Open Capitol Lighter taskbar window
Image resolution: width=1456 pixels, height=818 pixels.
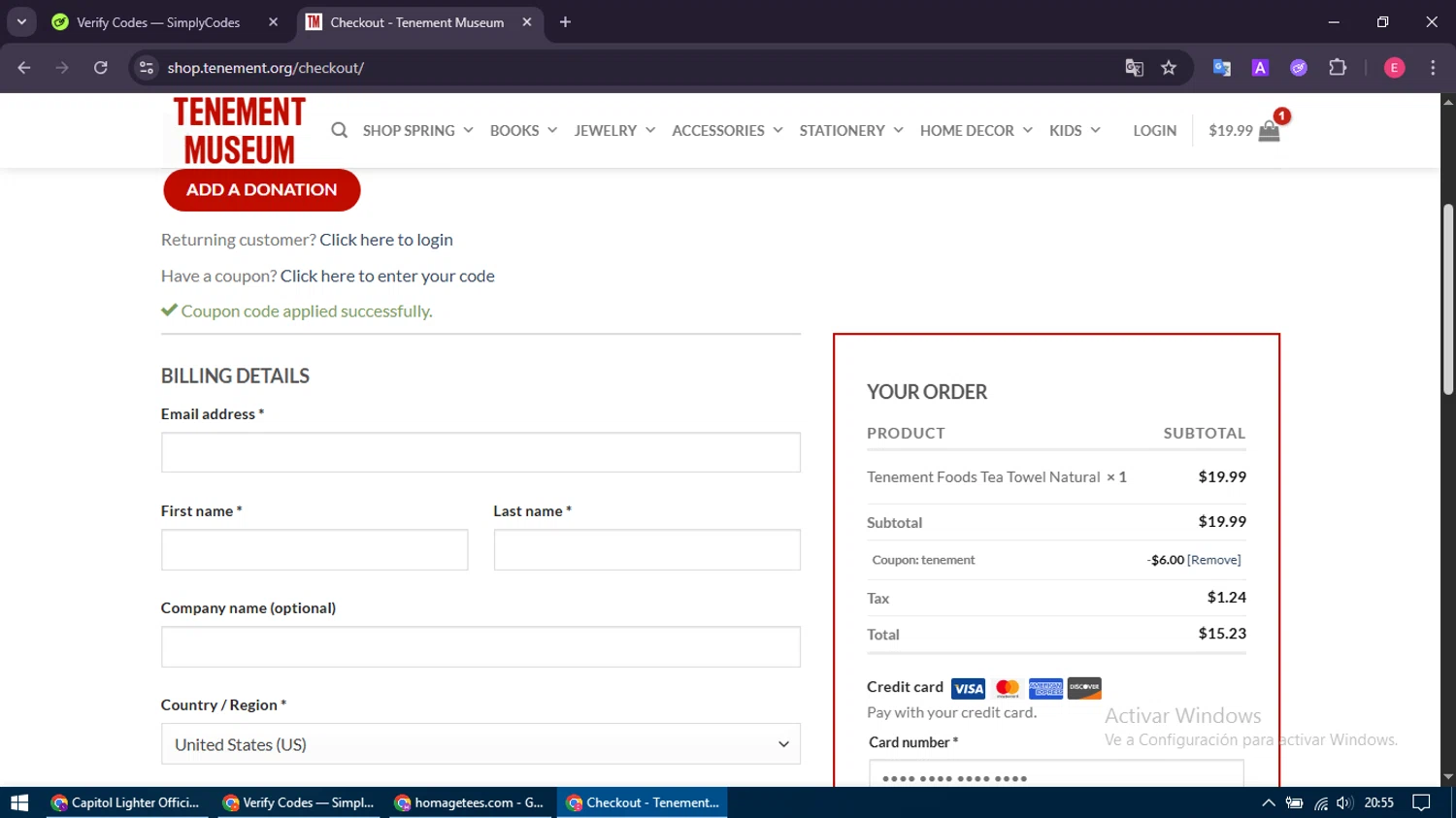click(126, 802)
